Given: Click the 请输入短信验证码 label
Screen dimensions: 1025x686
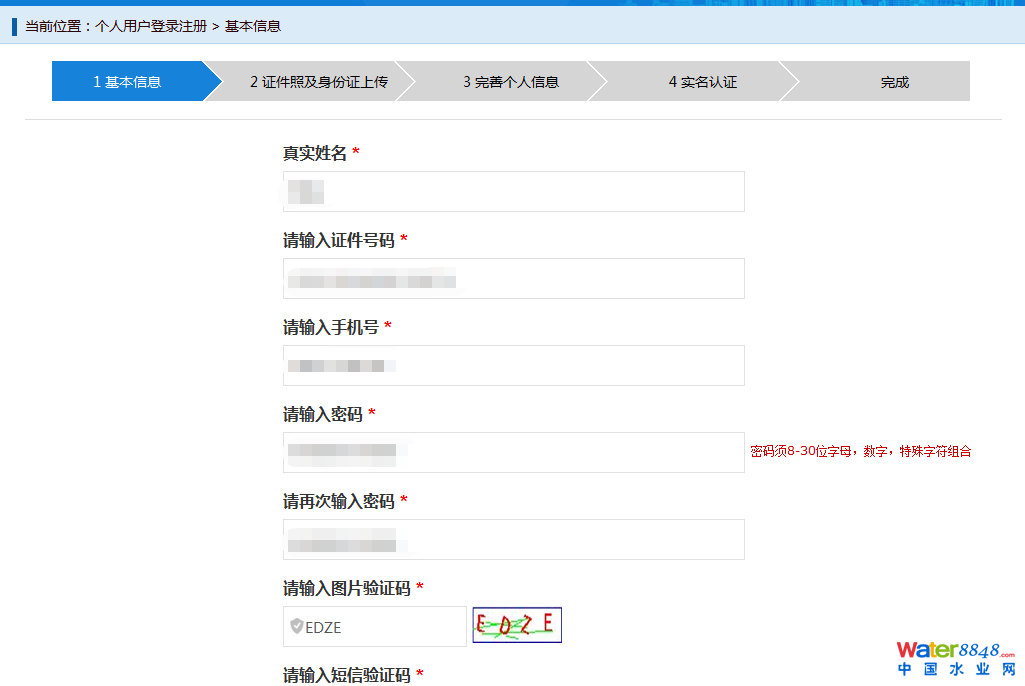Looking at the screenshot, I should click(346, 675).
